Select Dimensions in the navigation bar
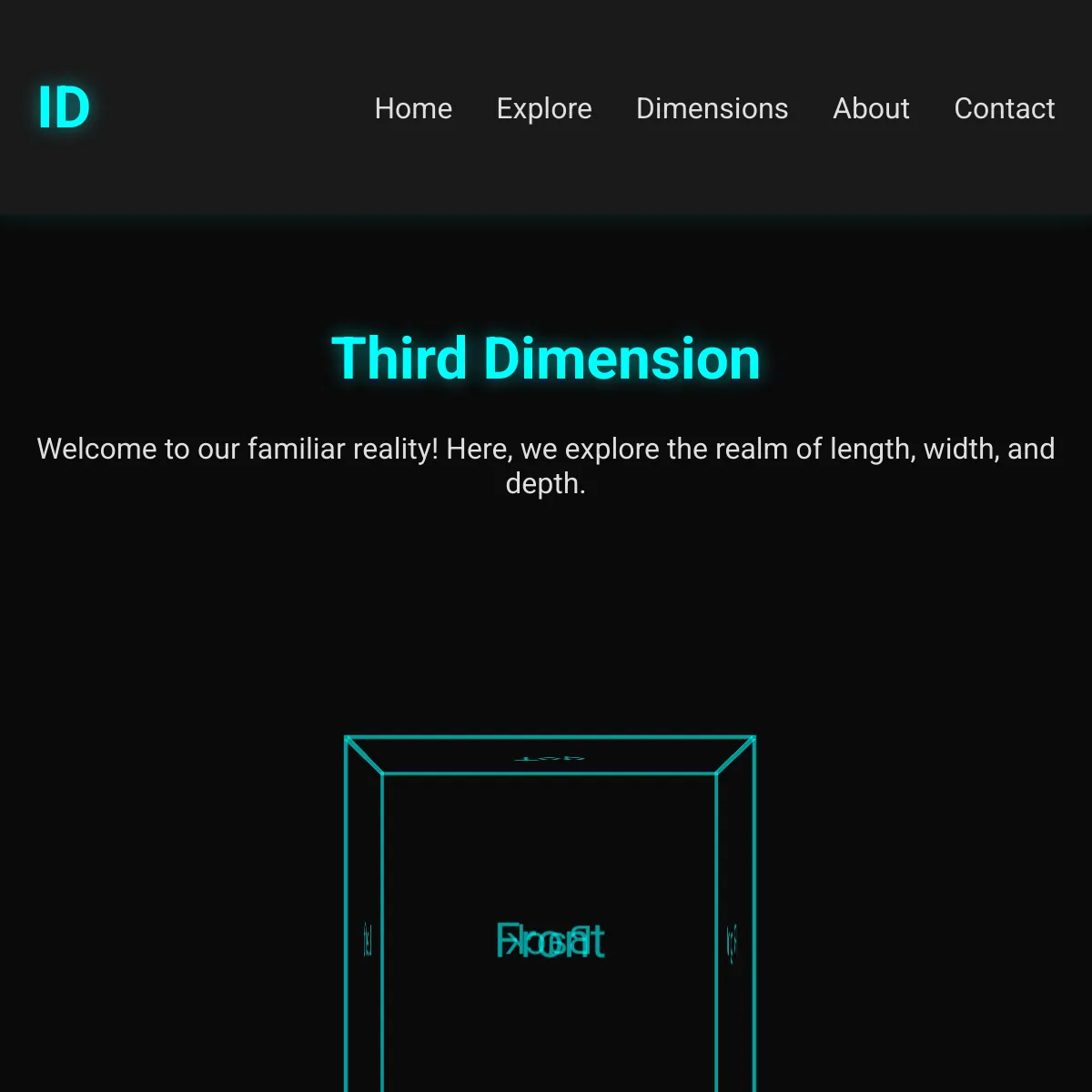 tap(712, 108)
